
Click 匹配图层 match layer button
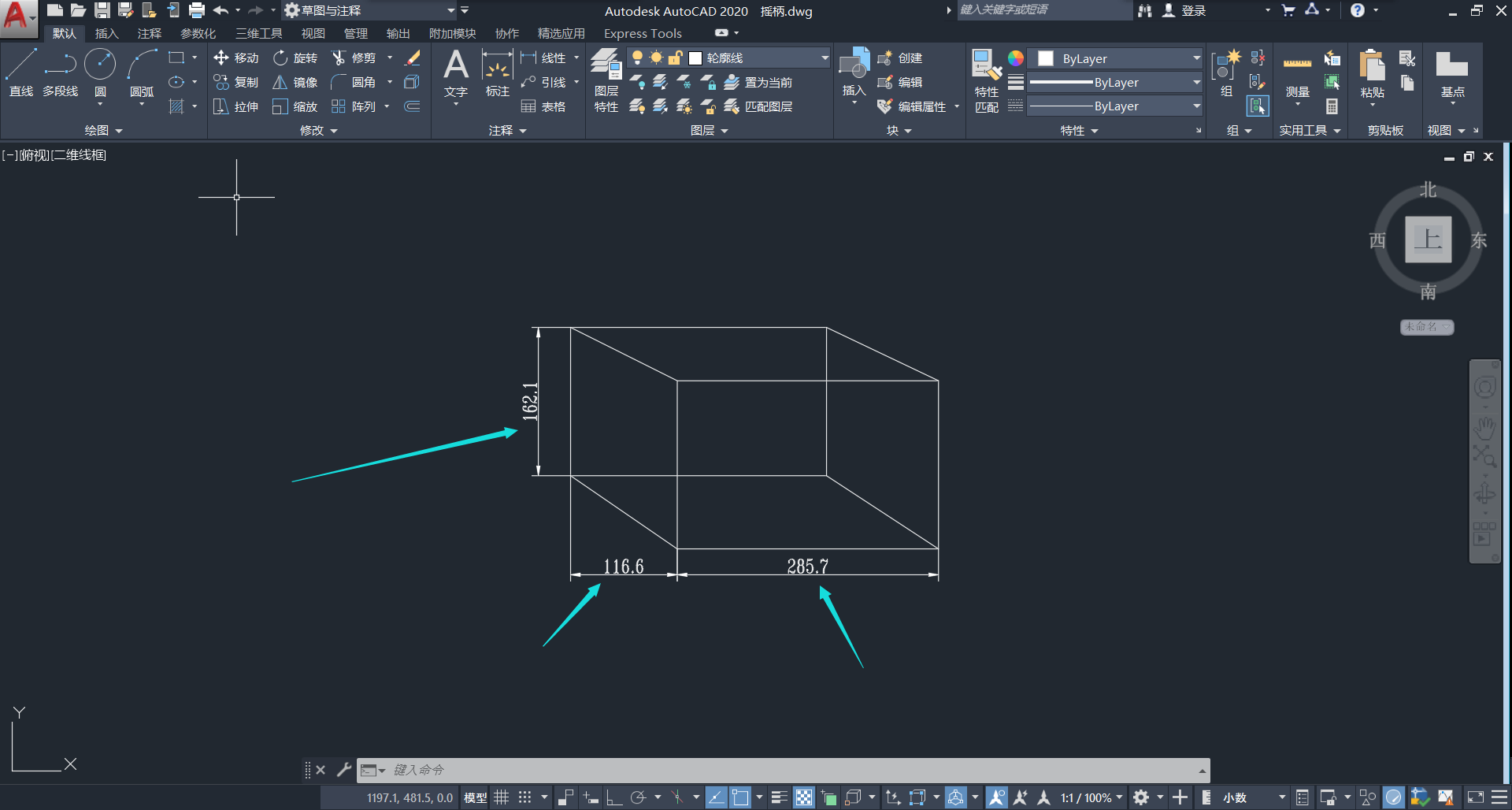coord(758,106)
